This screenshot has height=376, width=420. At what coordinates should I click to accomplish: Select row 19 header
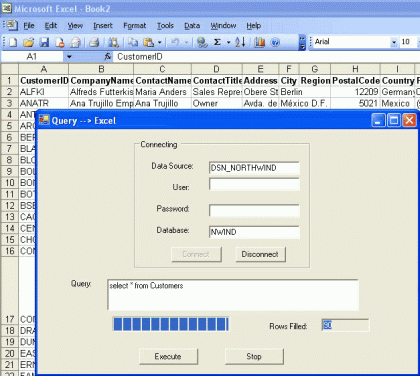[10, 342]
